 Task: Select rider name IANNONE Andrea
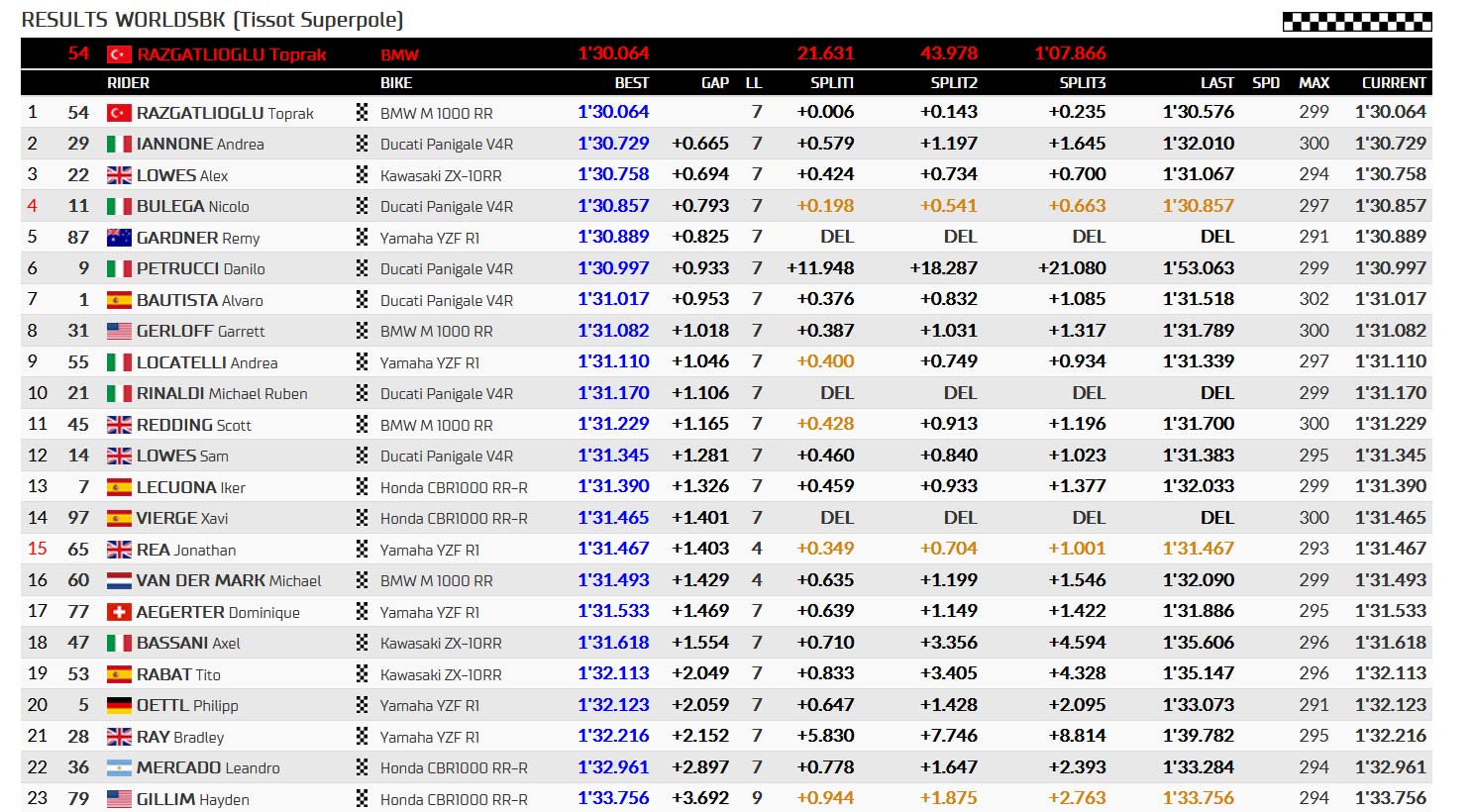(x=200, y=144)
